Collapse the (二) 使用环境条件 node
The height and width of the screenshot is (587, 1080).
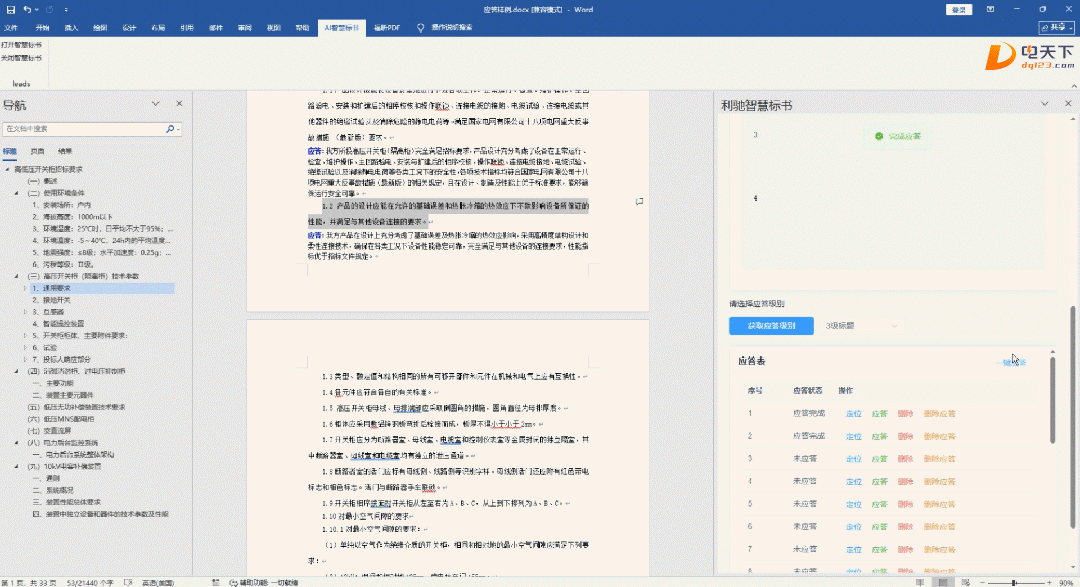coord(17,194)
